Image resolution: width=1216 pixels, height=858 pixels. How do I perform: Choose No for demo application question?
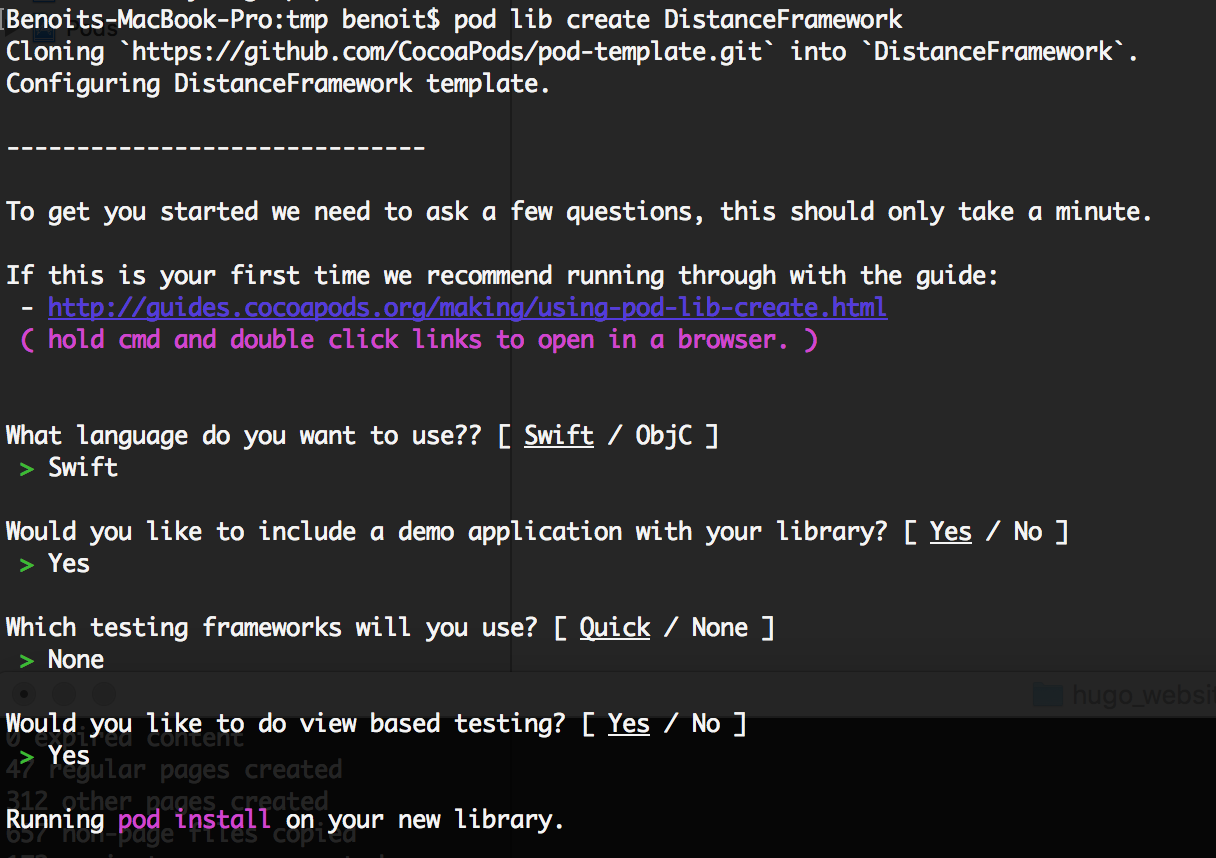pos(1027,531)
